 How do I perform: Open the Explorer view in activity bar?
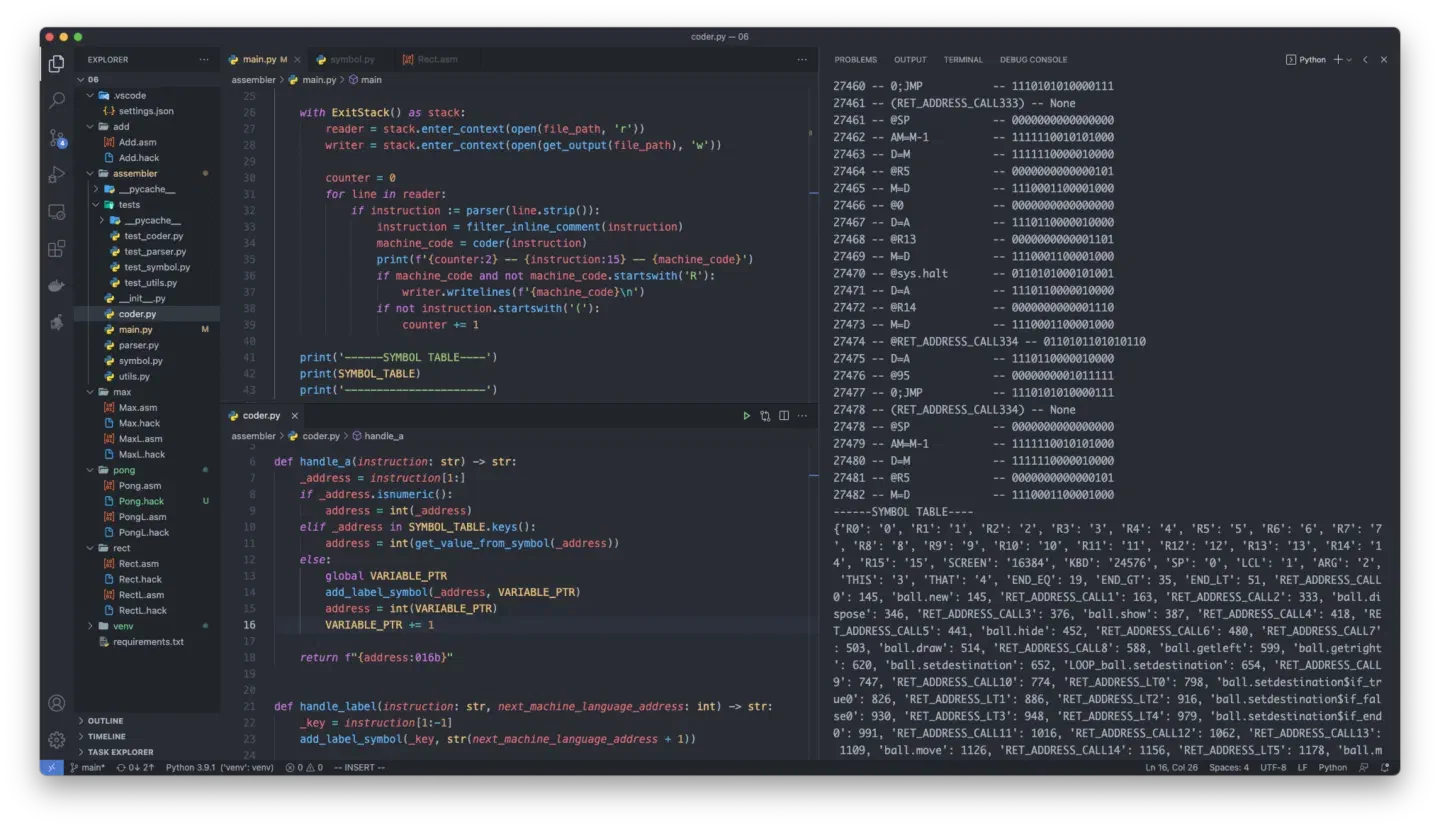(57, 63)
